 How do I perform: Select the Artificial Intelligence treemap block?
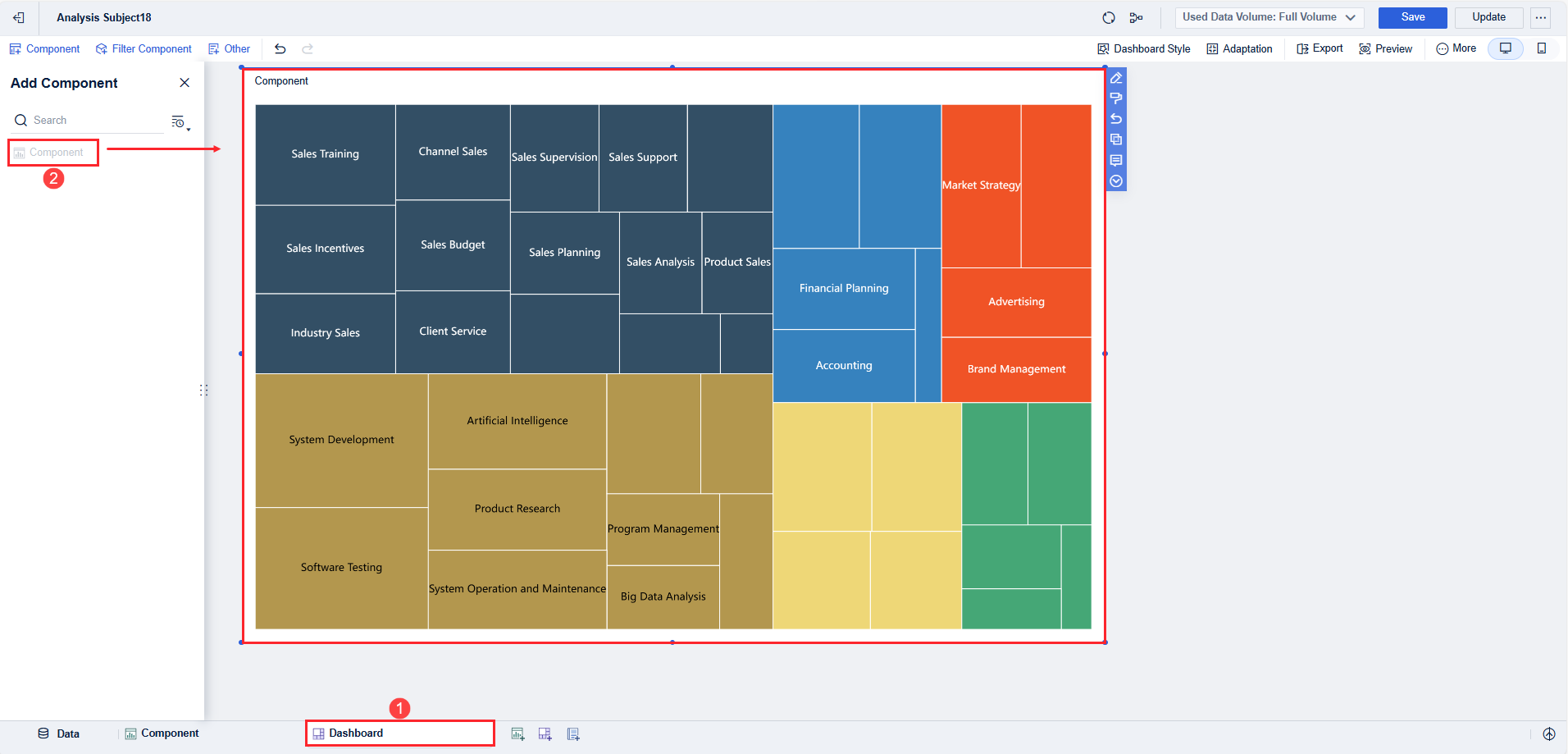(517, 422)
